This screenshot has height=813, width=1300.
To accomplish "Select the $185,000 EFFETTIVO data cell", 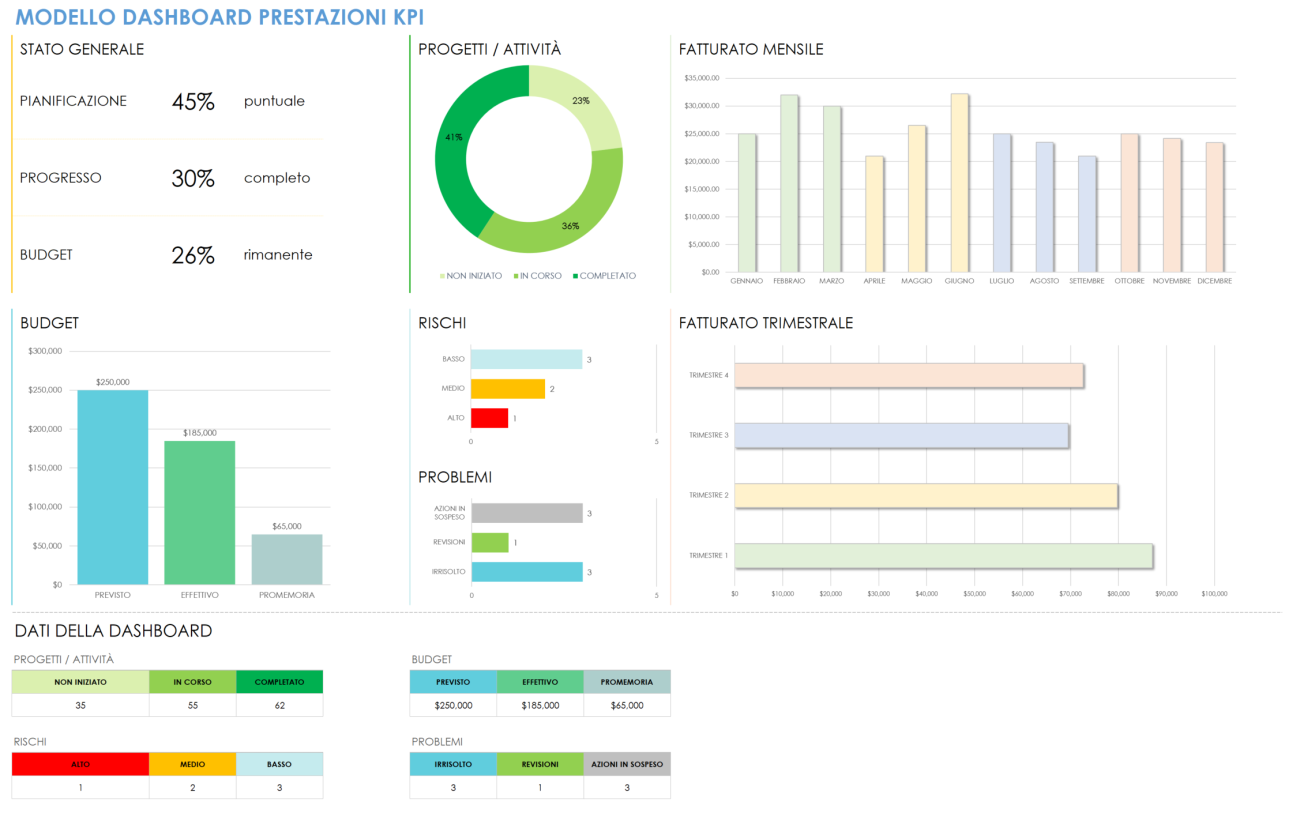I will point(540,704).
